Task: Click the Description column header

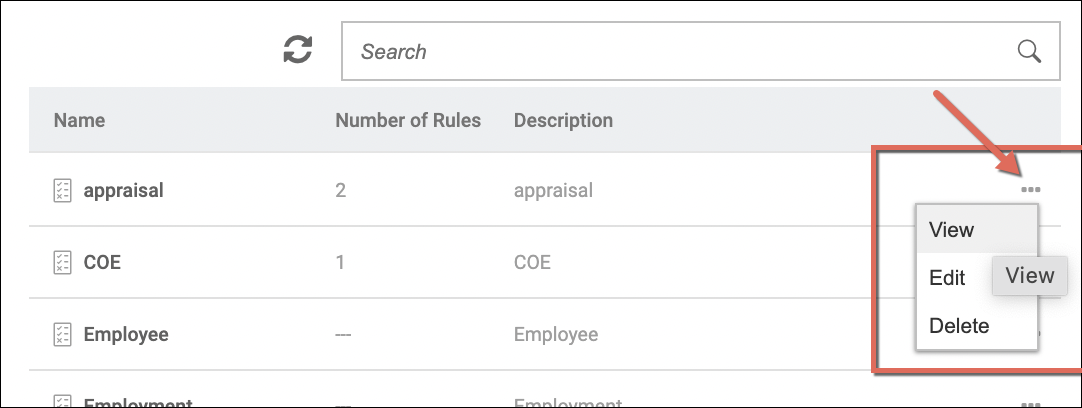Action: (x=563, y=121)
